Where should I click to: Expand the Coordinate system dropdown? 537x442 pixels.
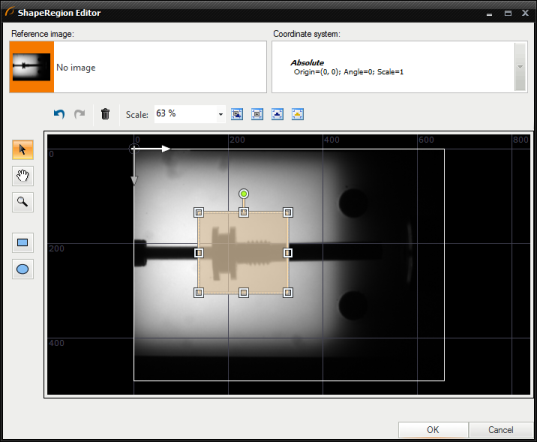point(520,67)
